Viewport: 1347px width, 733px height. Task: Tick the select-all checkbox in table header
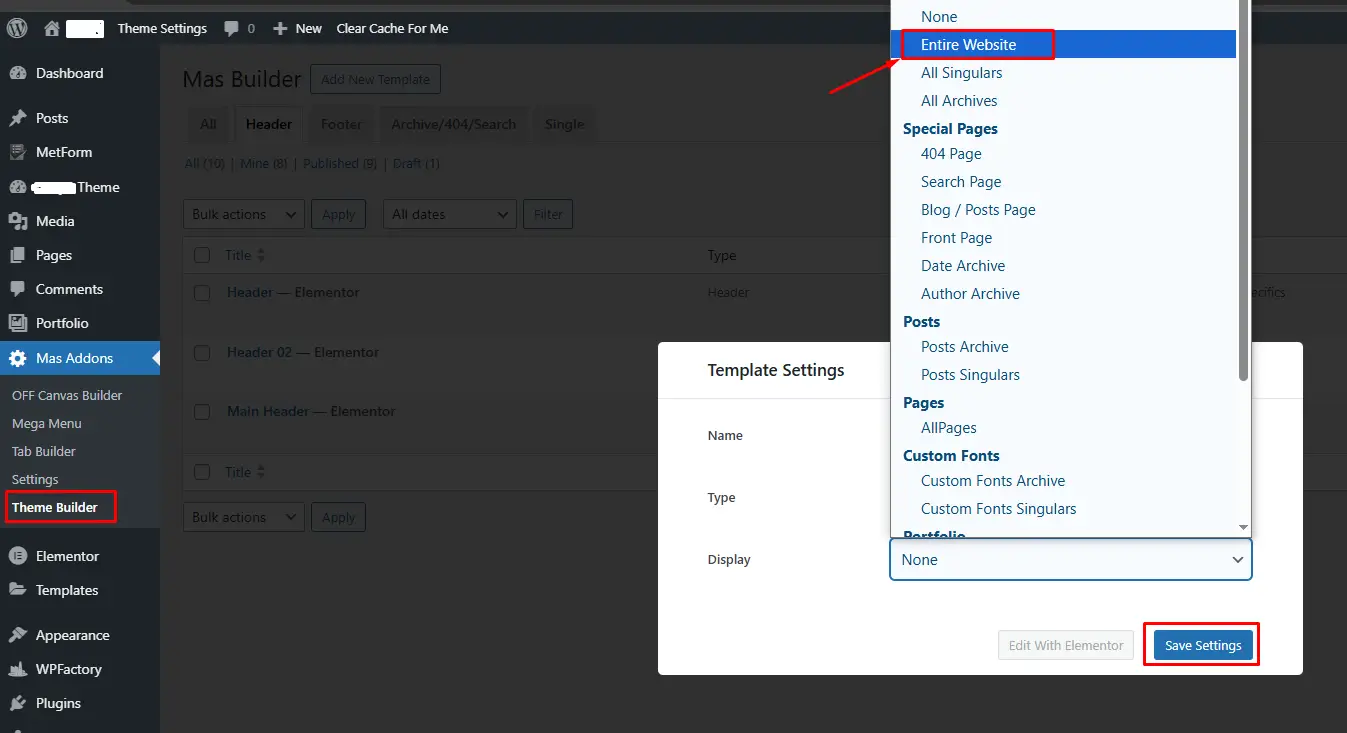pyautogui.click(x=202, y=255)
